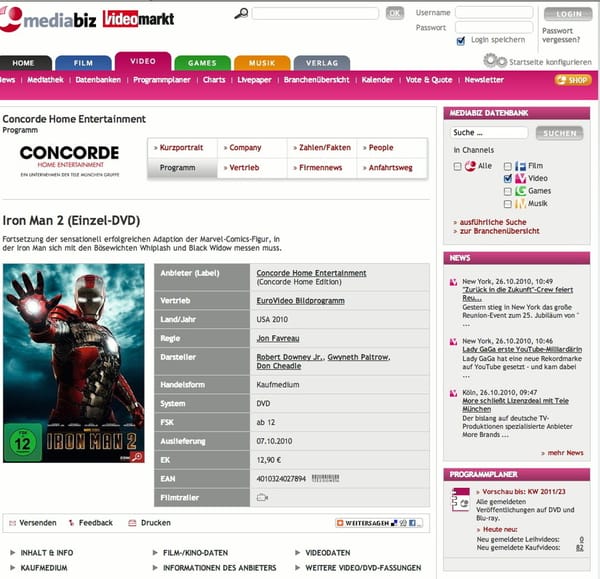Focus the Datenbank Suche field
Screen dimensions: 600x579
pyautogui.click(x=489, y=133)
